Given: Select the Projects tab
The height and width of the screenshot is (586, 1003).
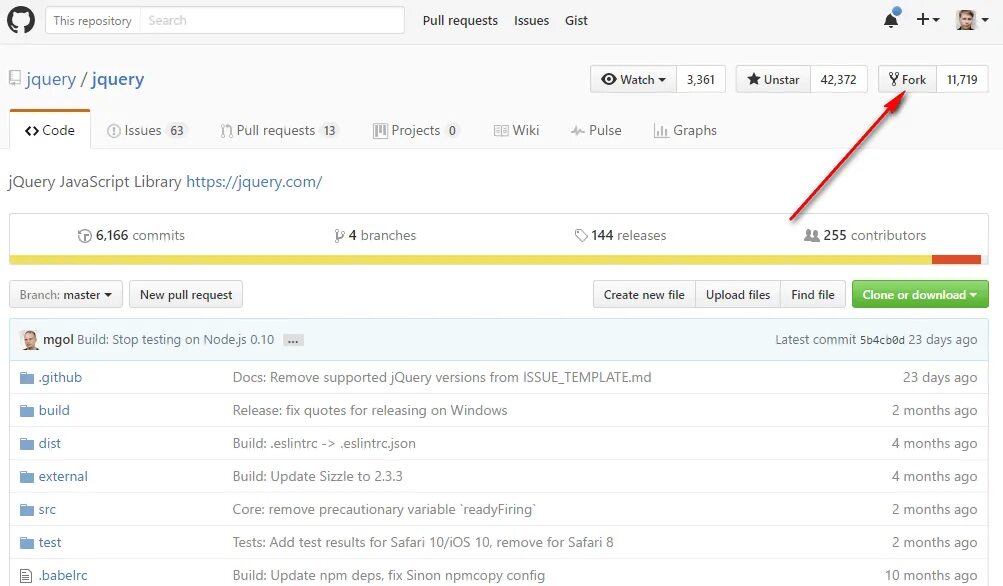Looking at the screenshot, I should (416, 131).
